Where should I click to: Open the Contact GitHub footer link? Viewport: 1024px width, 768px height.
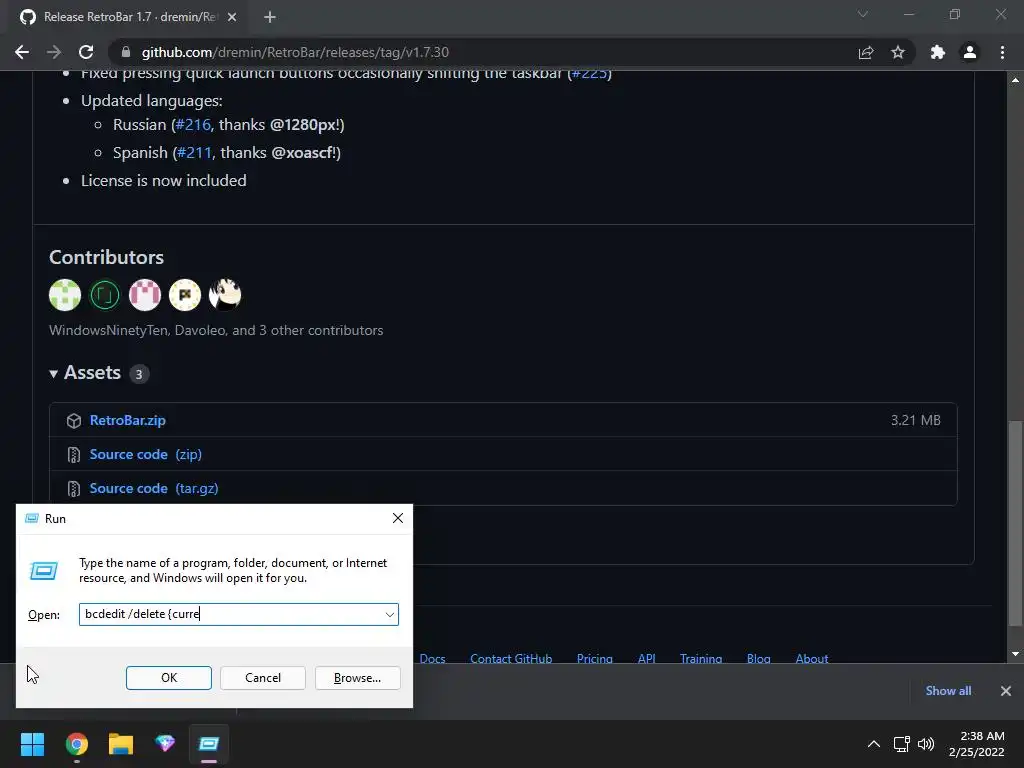tap(511, 658)
